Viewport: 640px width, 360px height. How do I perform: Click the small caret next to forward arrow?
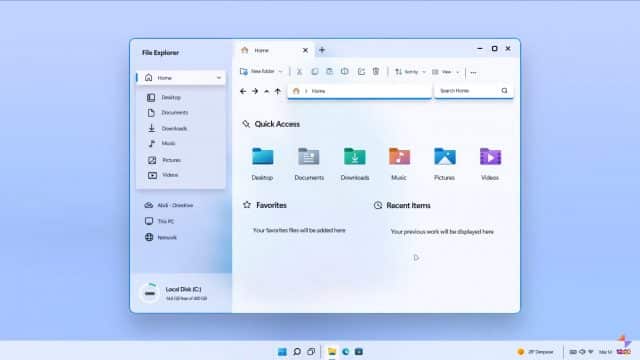point(267,91)
